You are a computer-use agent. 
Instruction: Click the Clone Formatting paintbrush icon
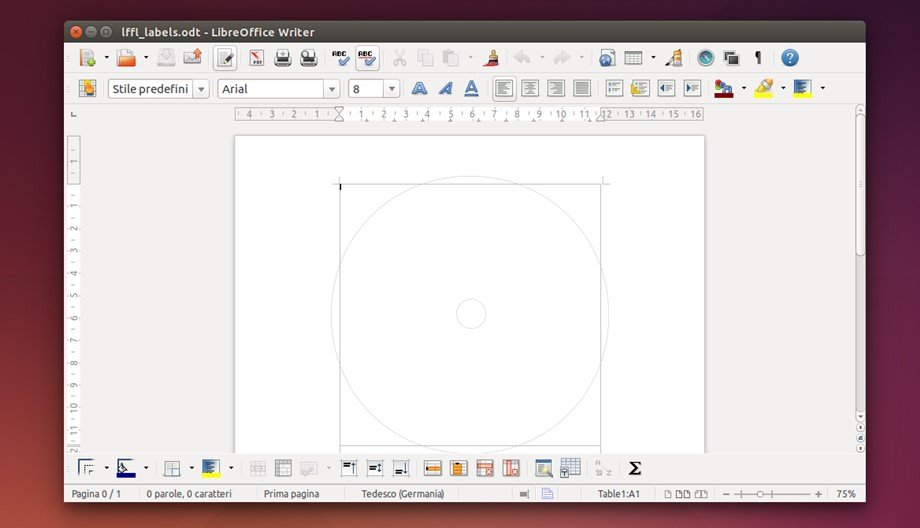coord(490,58)
